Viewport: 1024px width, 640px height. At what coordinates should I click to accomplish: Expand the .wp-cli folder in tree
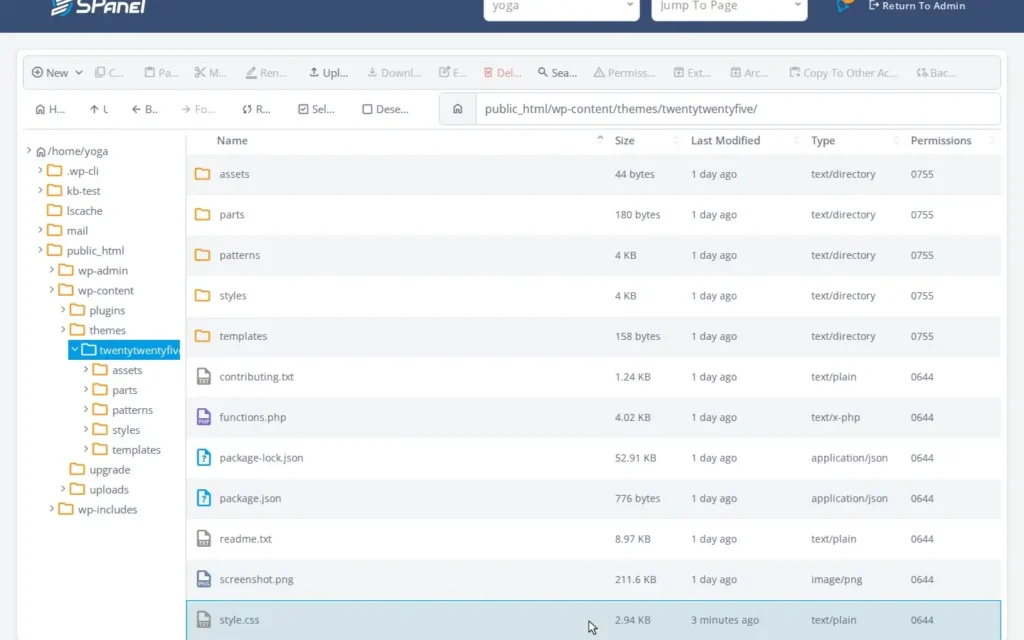click(40, 170)
